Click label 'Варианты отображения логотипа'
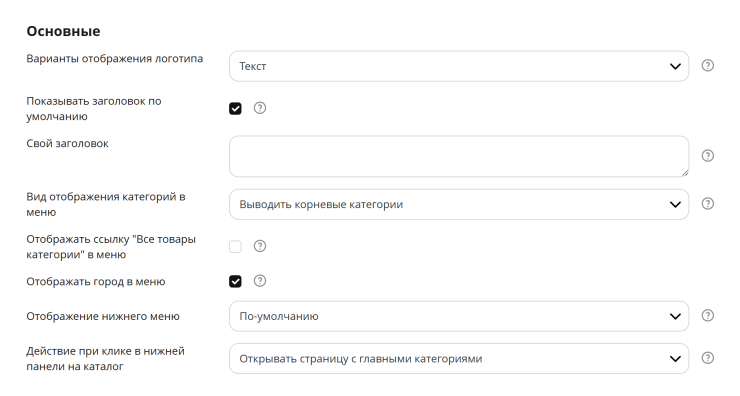Screen dimensions: 740x396 tap(115, 59)
